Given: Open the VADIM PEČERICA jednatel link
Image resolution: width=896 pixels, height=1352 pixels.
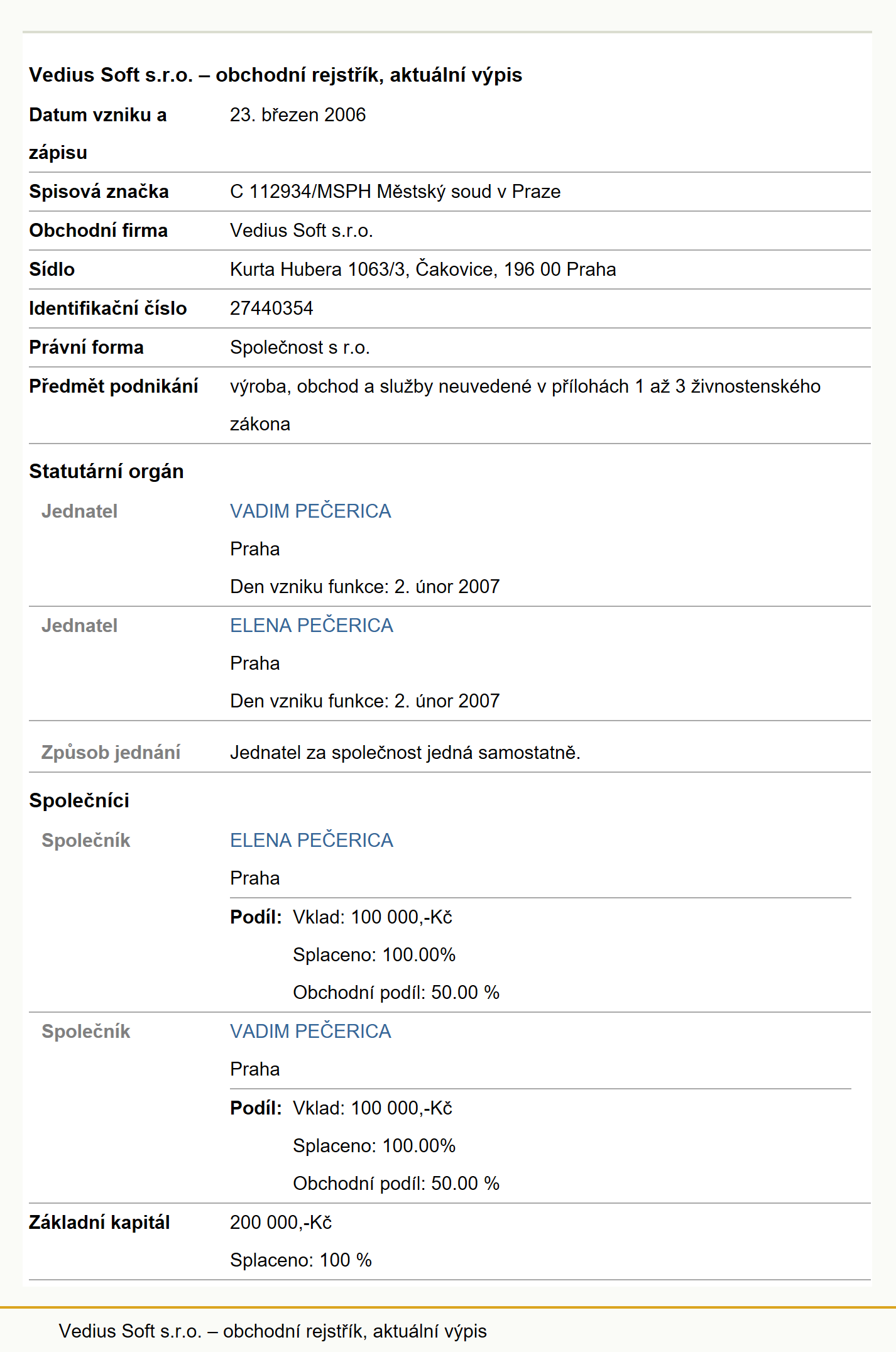Looking at the screenshot, I should (x=310, y=511).
